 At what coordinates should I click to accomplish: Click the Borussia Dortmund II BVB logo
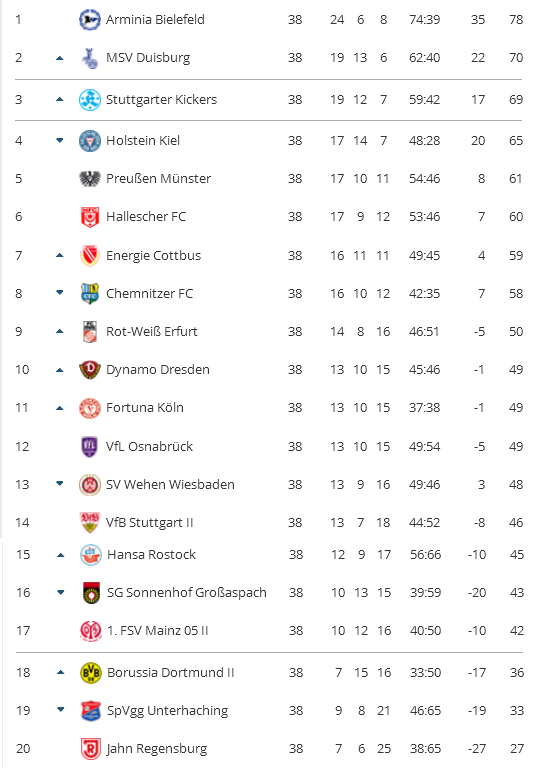91,673
